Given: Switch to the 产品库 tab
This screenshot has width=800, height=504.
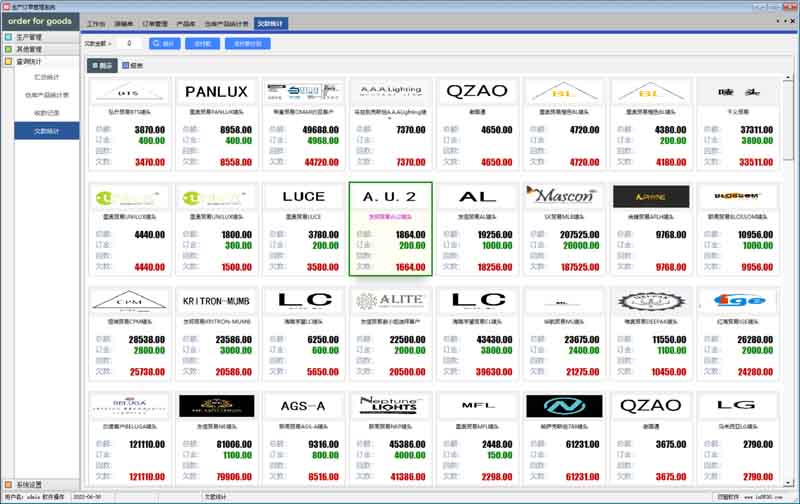Looking at the screenshot, I should point(186,24).
